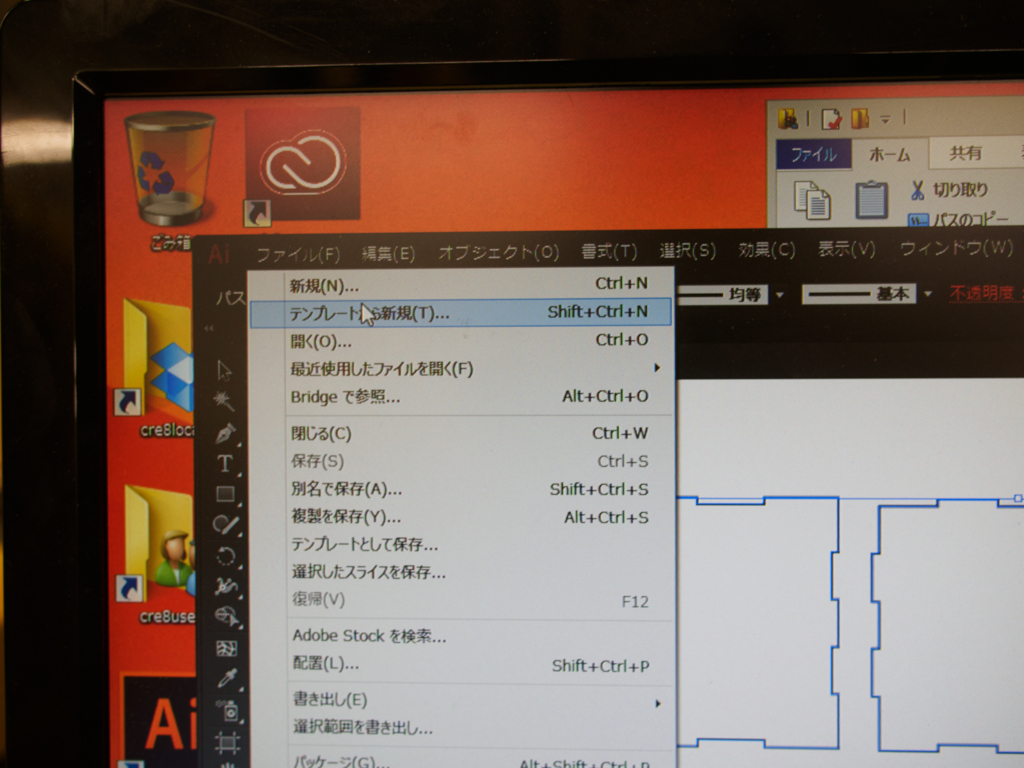Choose Bridge で参照... menu entry

point(460,396)
